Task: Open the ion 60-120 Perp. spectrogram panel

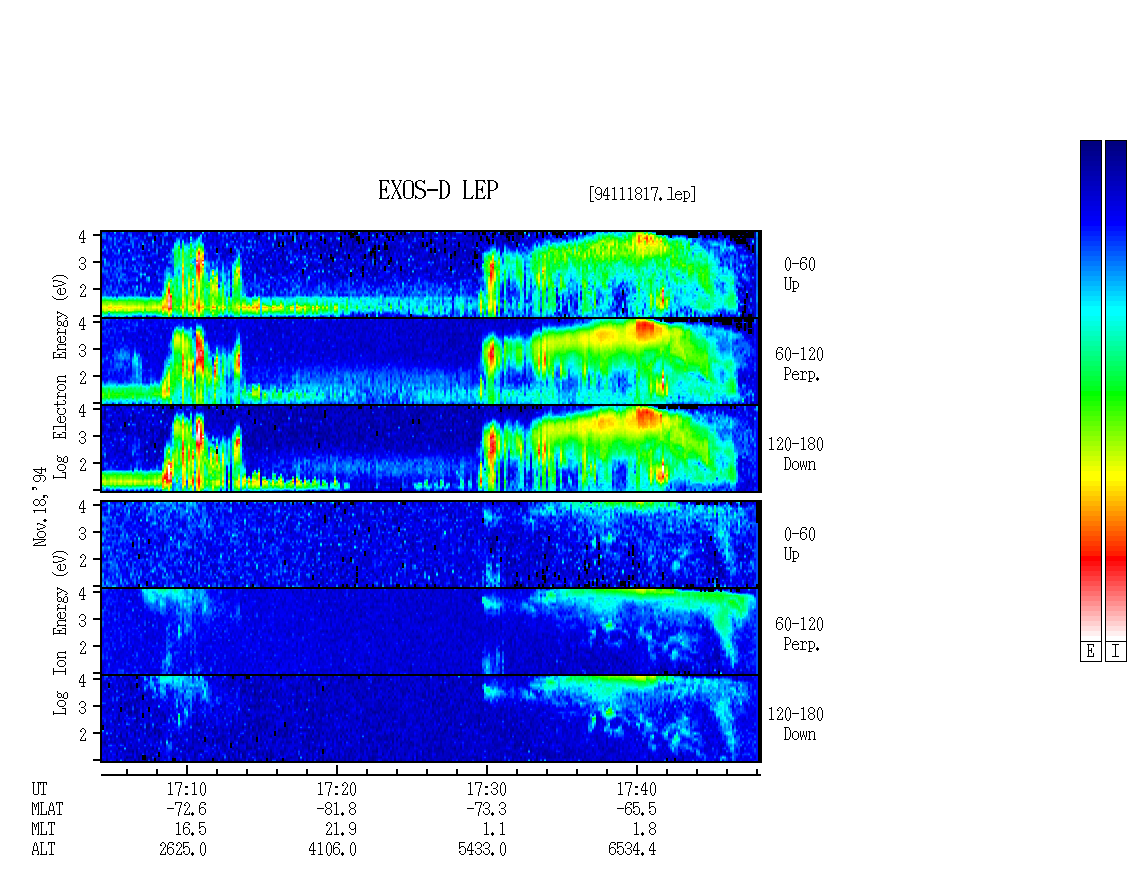Action: [x=431, y=631]
